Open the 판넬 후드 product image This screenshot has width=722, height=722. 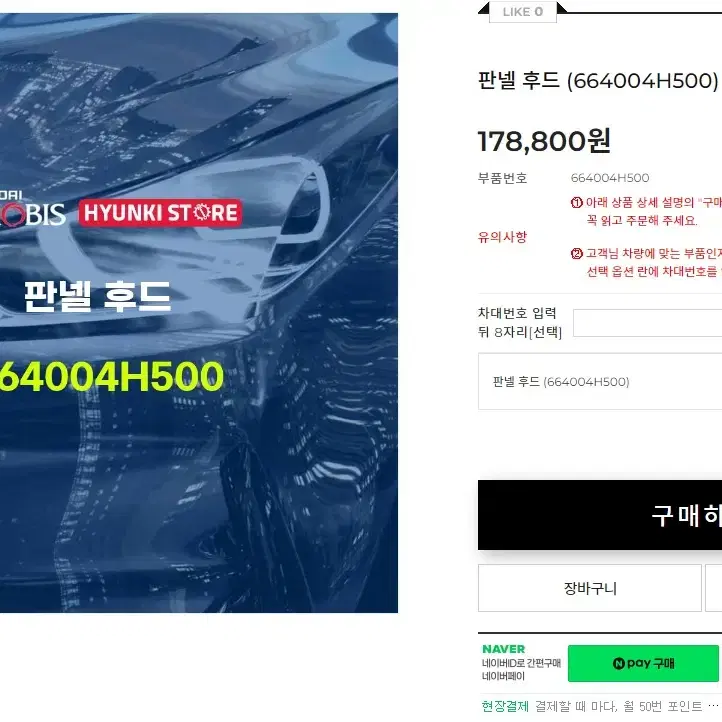click(x=199, y=313)
